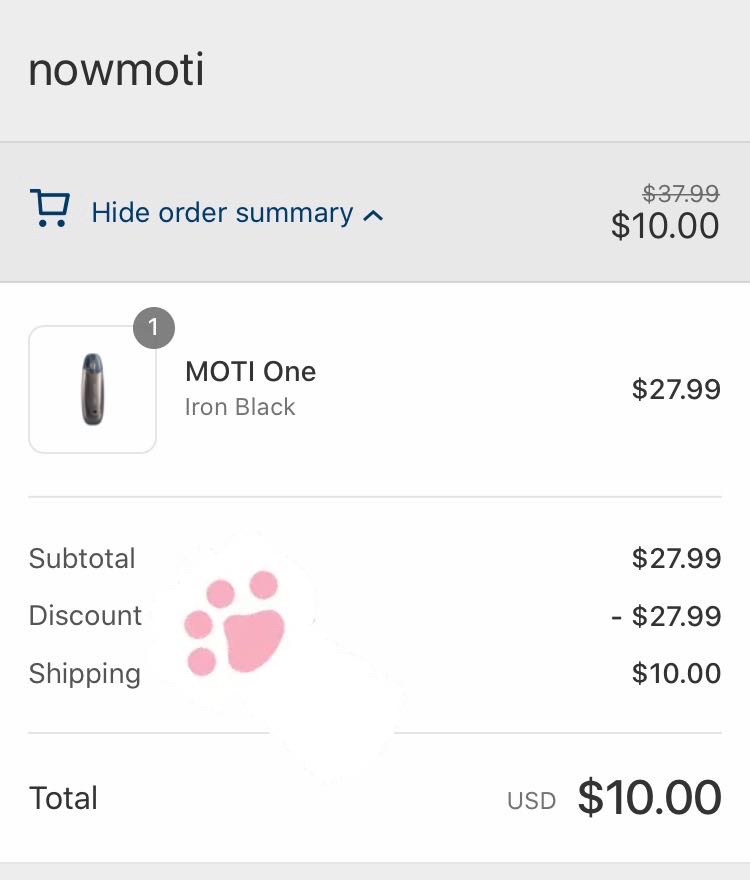Viewport: 750px width, 880px height.
Task: Click the Shipping cost $10.00
Action: (x=676, y=673)
